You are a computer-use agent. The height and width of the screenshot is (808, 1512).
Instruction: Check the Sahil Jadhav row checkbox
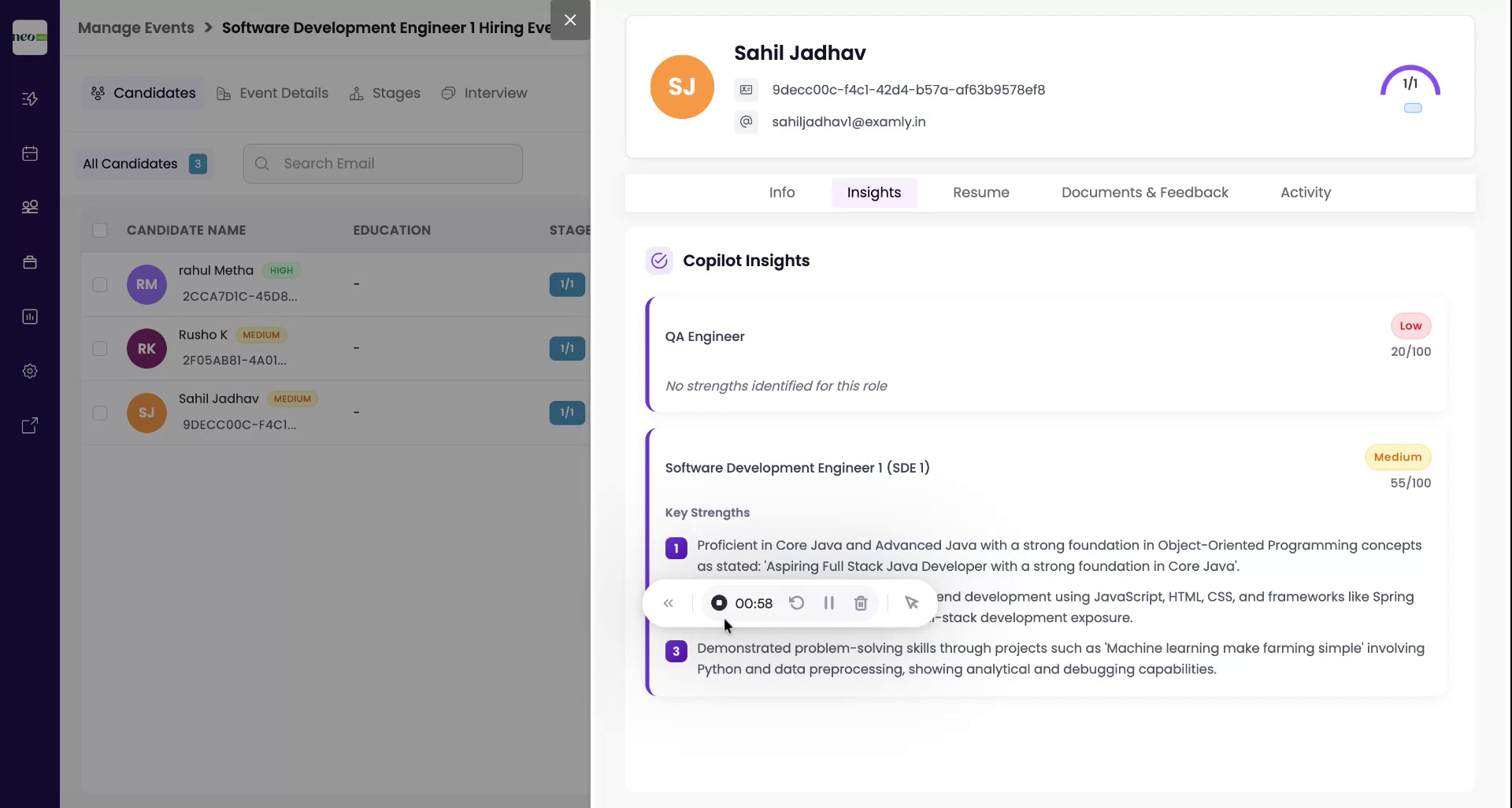coord(100,412)
